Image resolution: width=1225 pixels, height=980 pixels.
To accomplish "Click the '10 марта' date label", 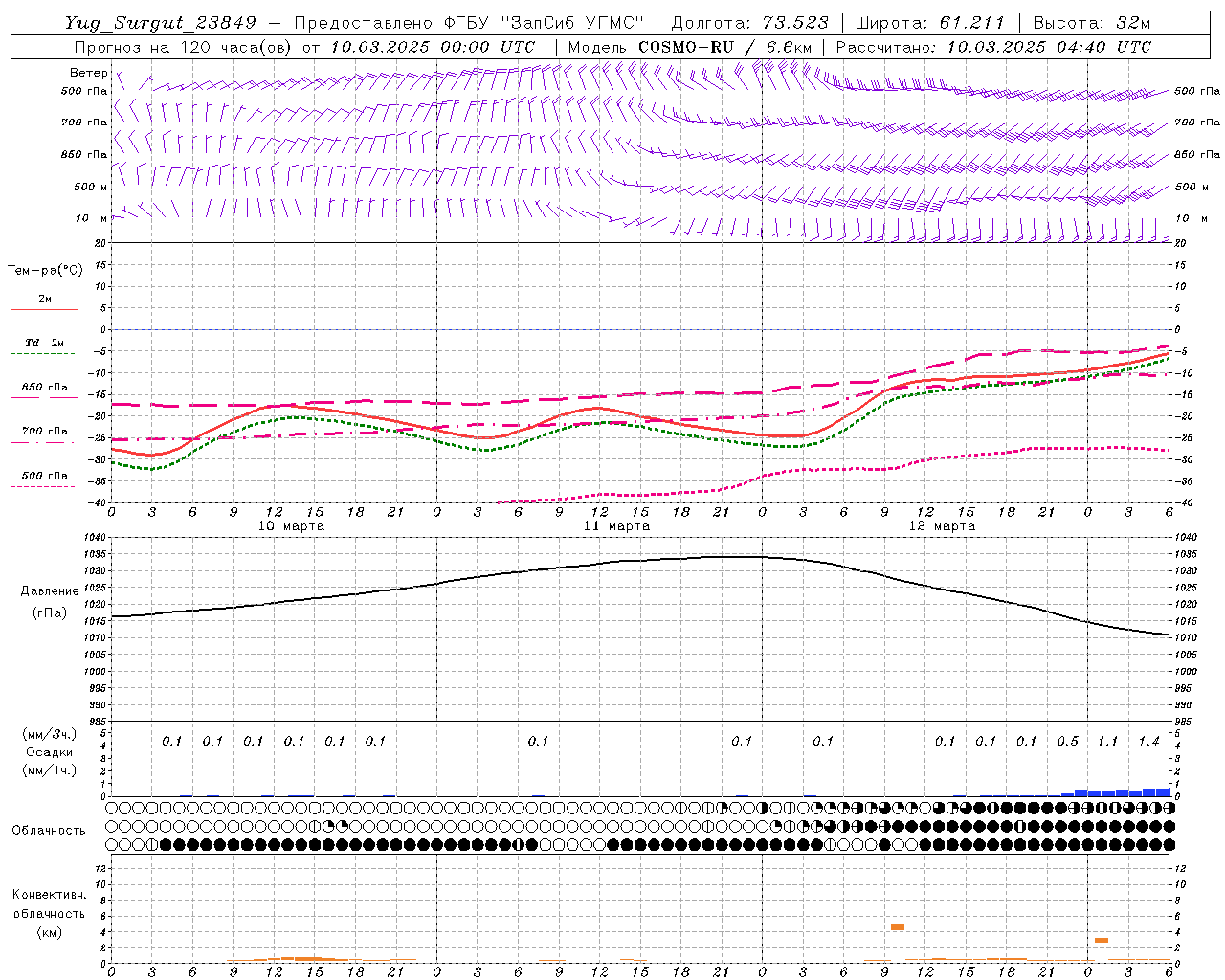I will (x=291, y=526).
